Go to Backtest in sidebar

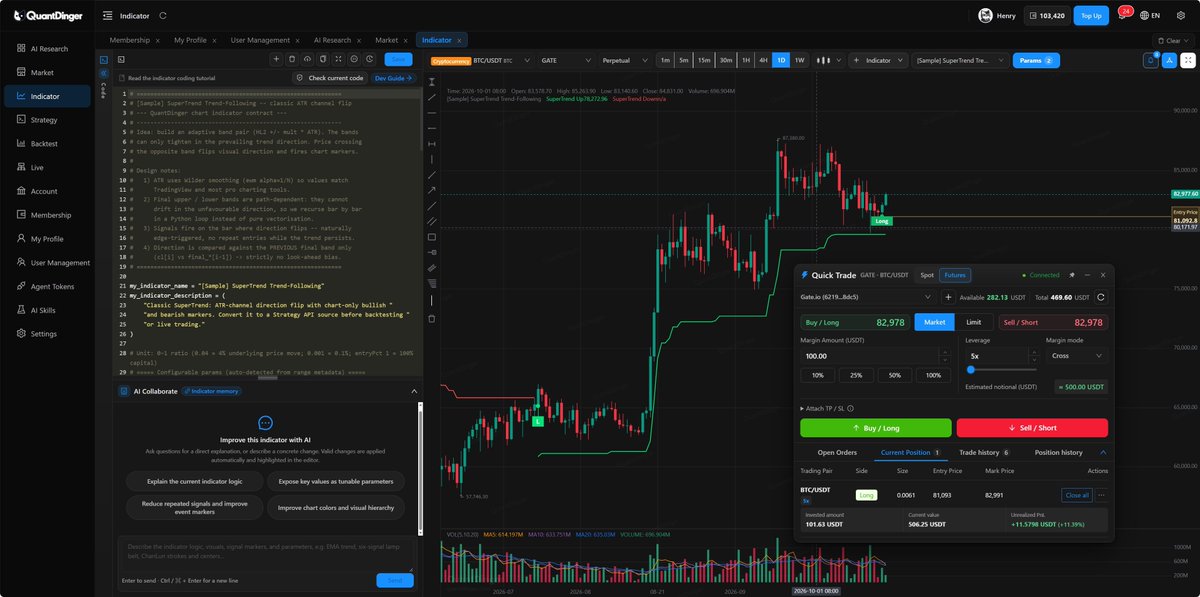click(48, 143)
